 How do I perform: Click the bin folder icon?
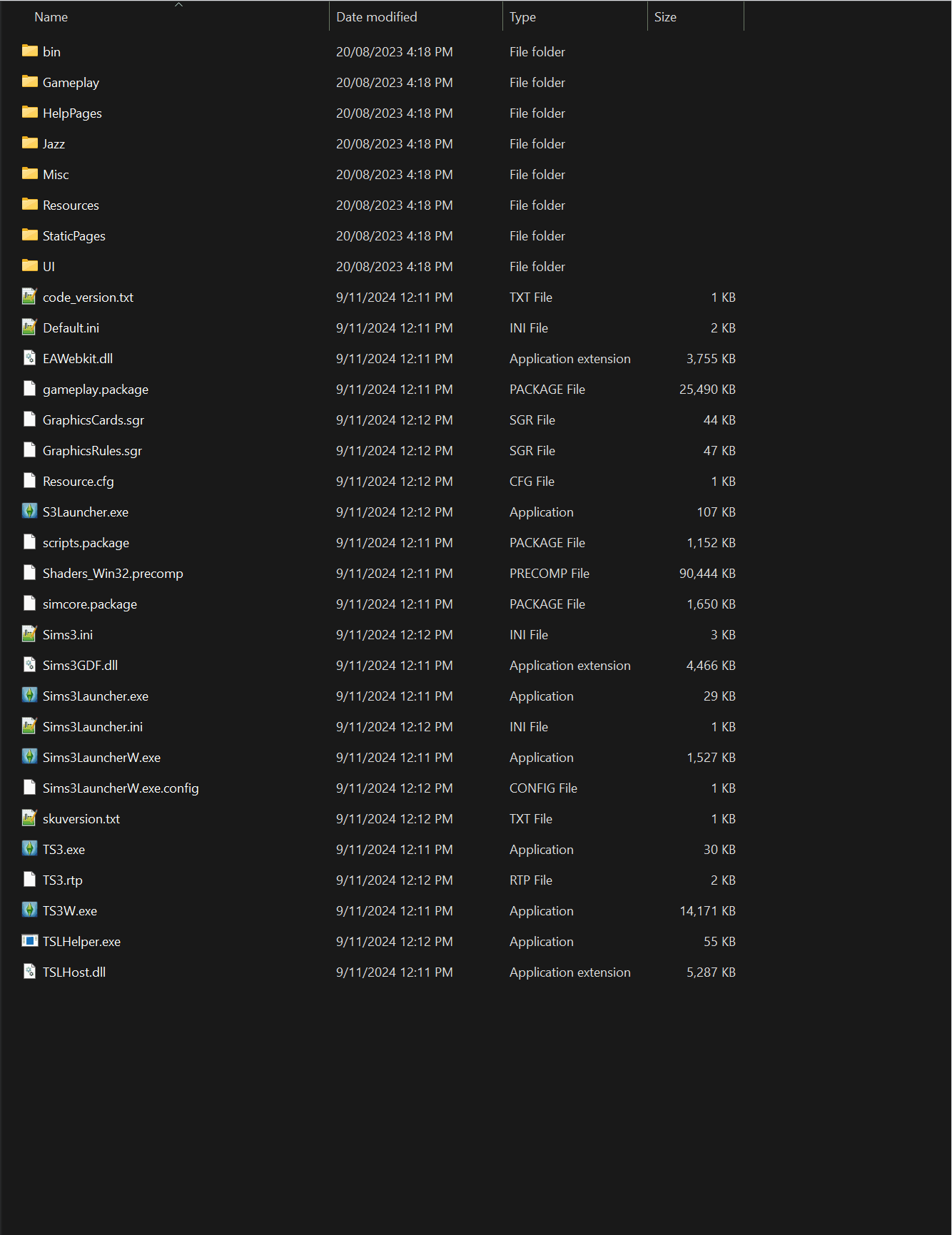[29, 51]
